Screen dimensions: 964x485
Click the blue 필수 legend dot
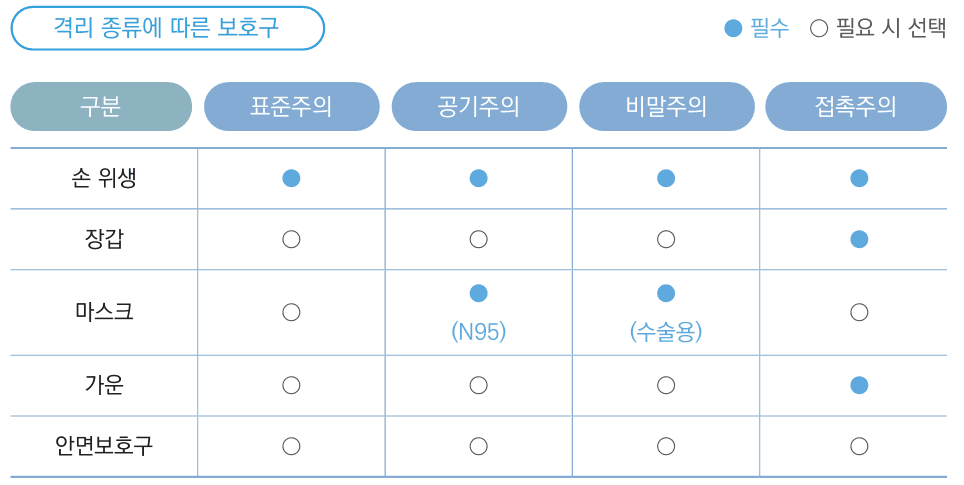click(x=733, y=28)
